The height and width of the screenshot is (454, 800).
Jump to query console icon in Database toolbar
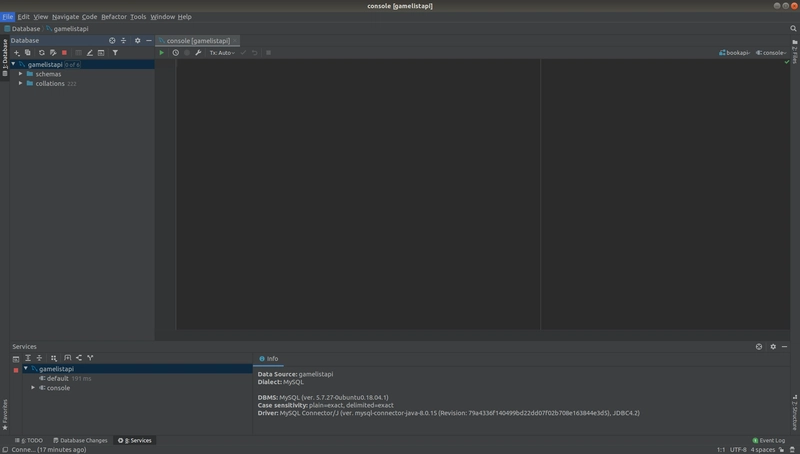pyautogui.click(x=101, y=53)
